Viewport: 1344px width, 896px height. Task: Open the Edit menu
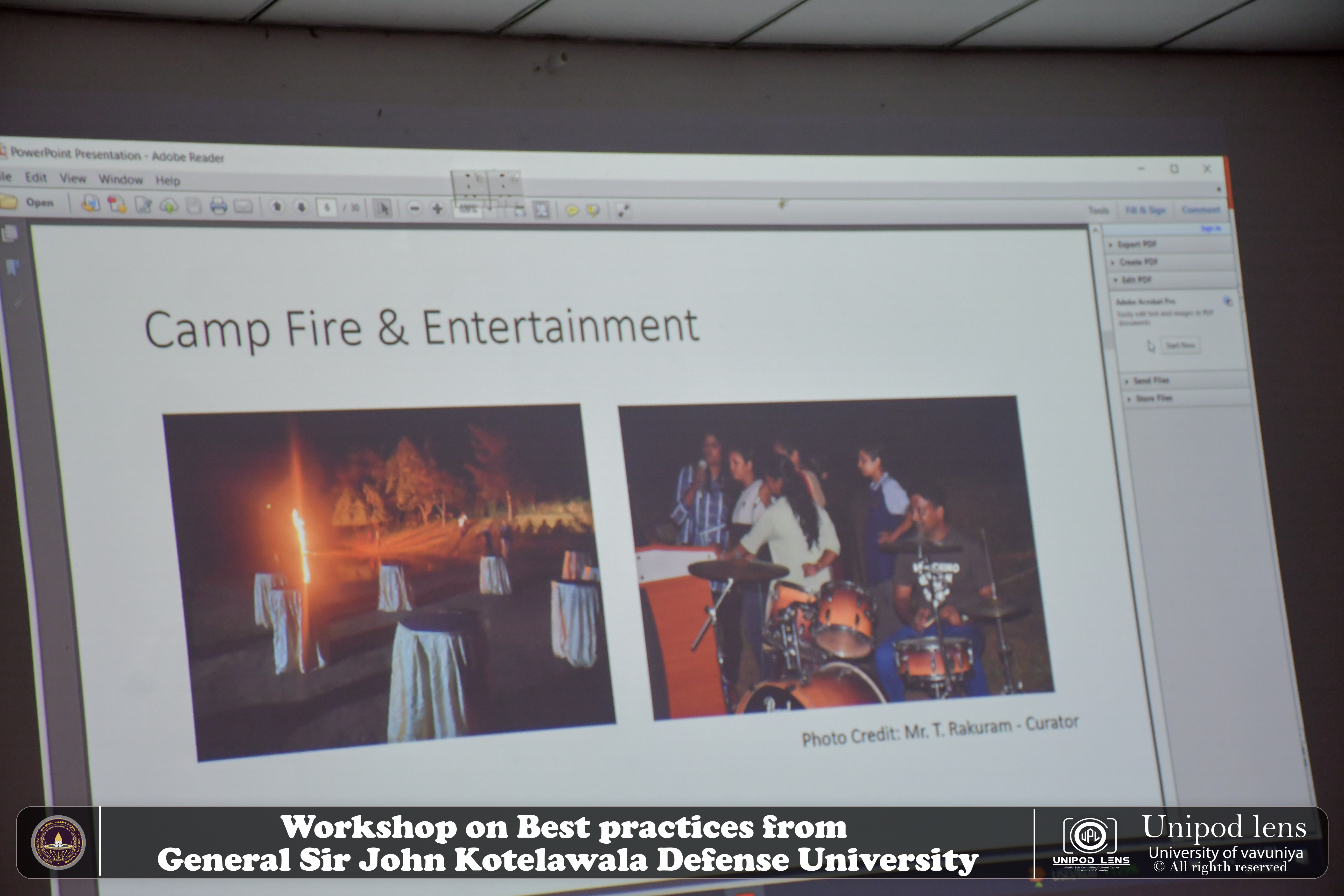tap(35, 177)
